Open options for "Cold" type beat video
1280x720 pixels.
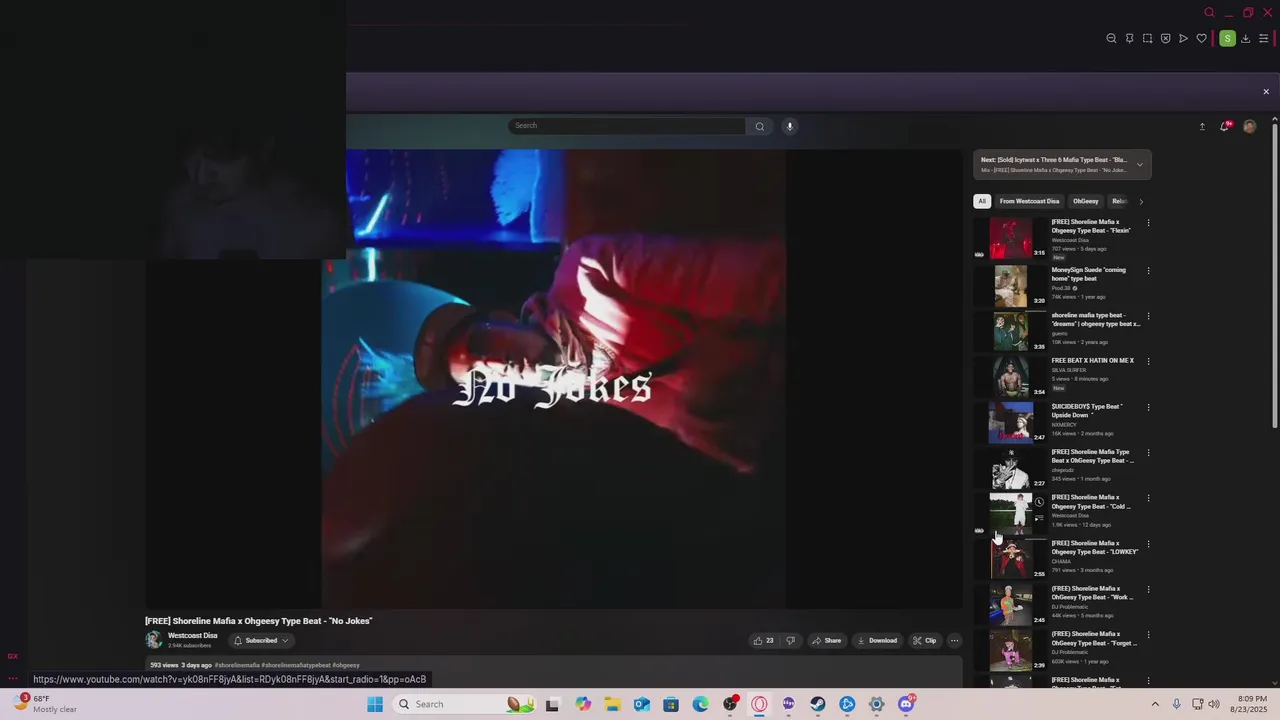[x=1148, y=498]
